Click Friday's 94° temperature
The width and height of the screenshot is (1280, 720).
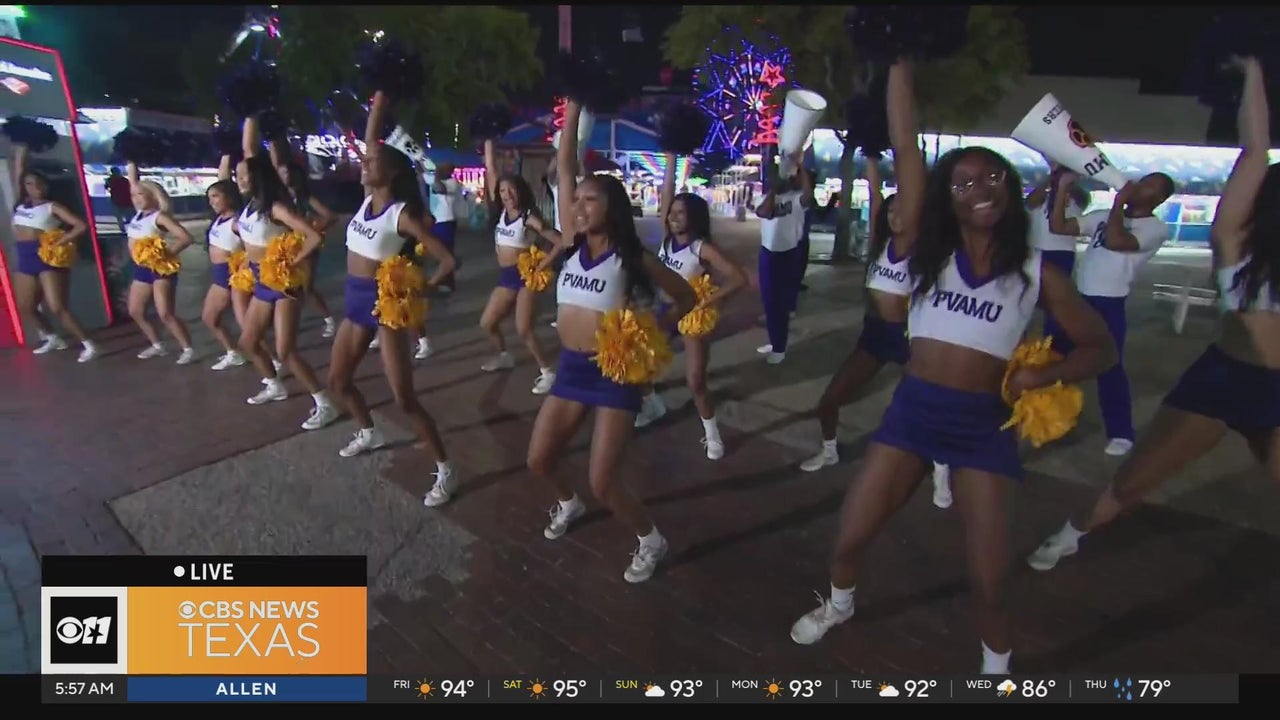[x=457, y=688]
